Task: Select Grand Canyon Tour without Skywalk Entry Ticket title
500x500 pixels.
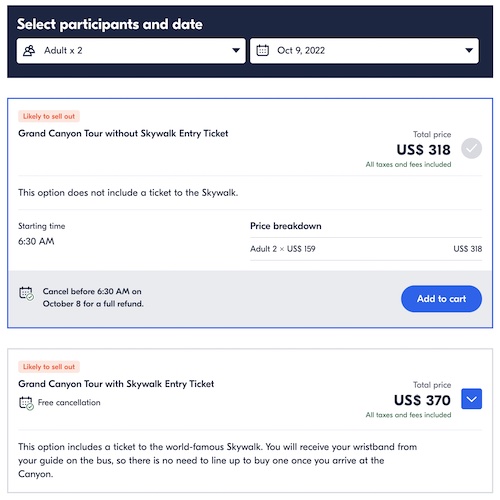Action: point(123,133)
